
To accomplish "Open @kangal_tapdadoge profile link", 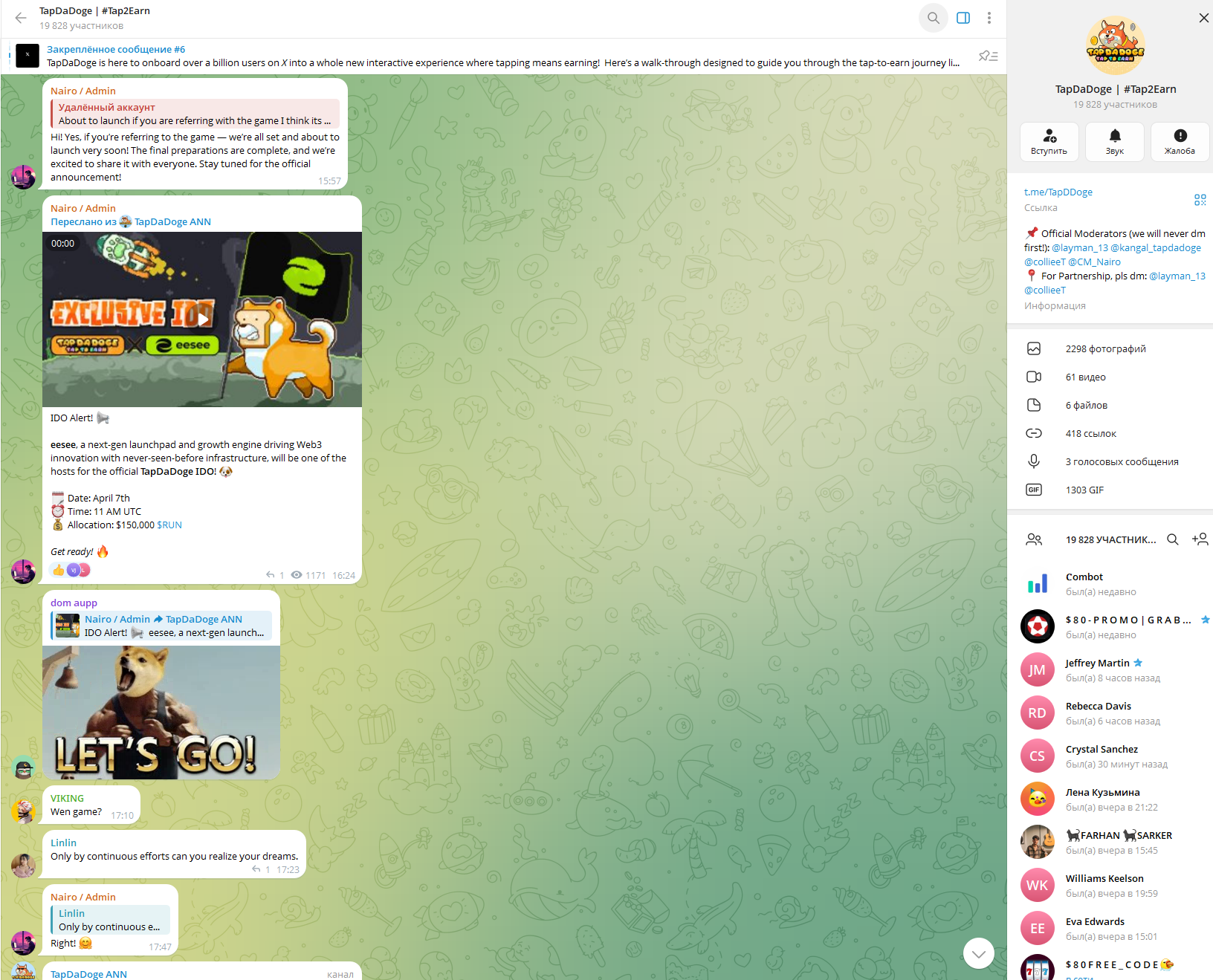I will pyautogui.click(x=1155, y=248).
